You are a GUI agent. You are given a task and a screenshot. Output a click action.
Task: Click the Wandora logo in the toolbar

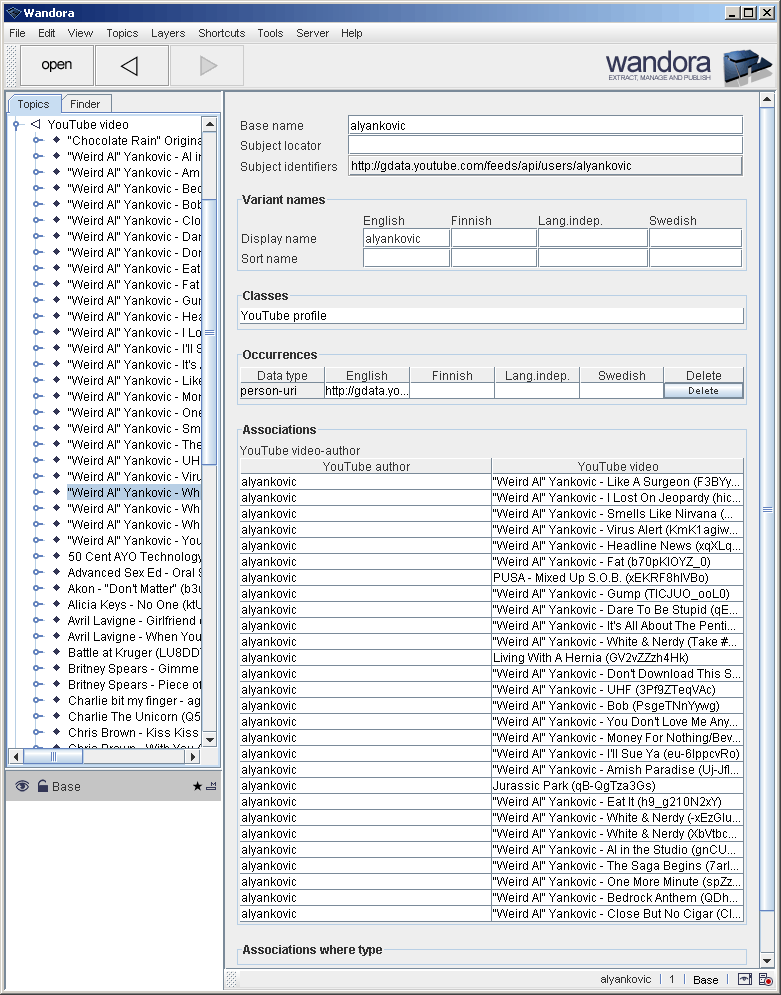(689, 66)
